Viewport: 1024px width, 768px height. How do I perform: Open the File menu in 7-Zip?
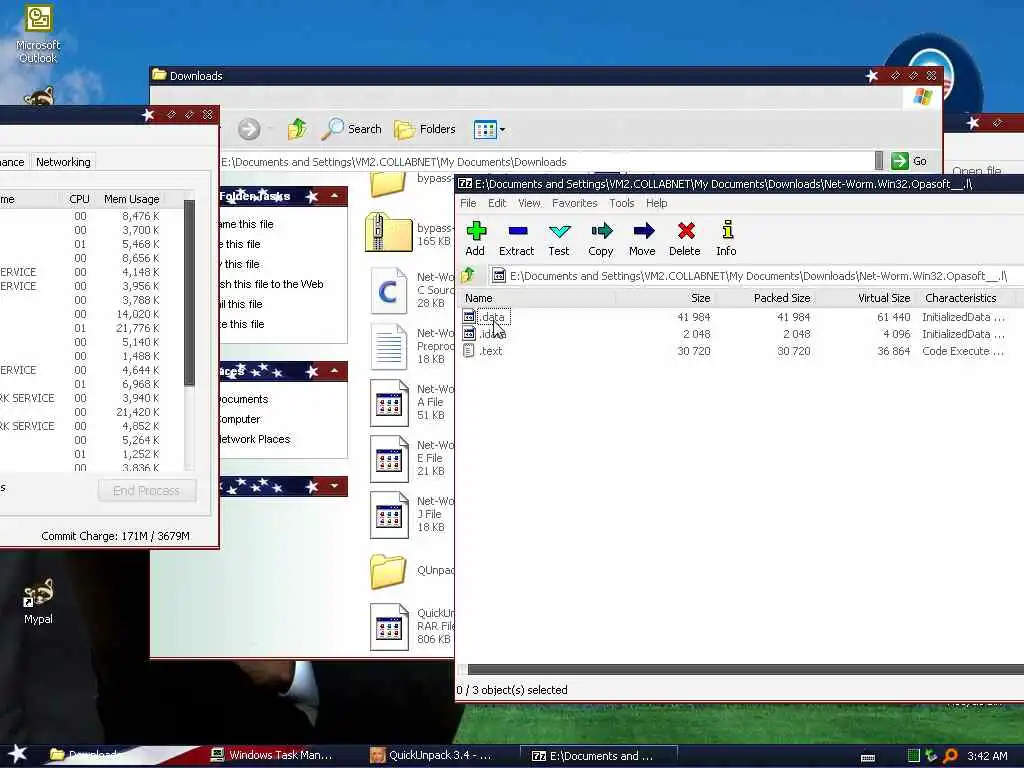[x=468, y=203]
